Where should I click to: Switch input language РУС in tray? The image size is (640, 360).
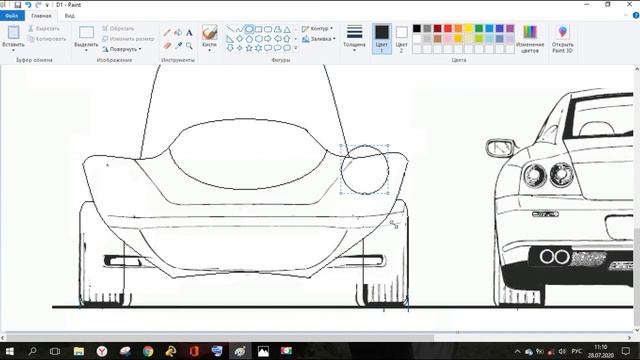point(576,351)
